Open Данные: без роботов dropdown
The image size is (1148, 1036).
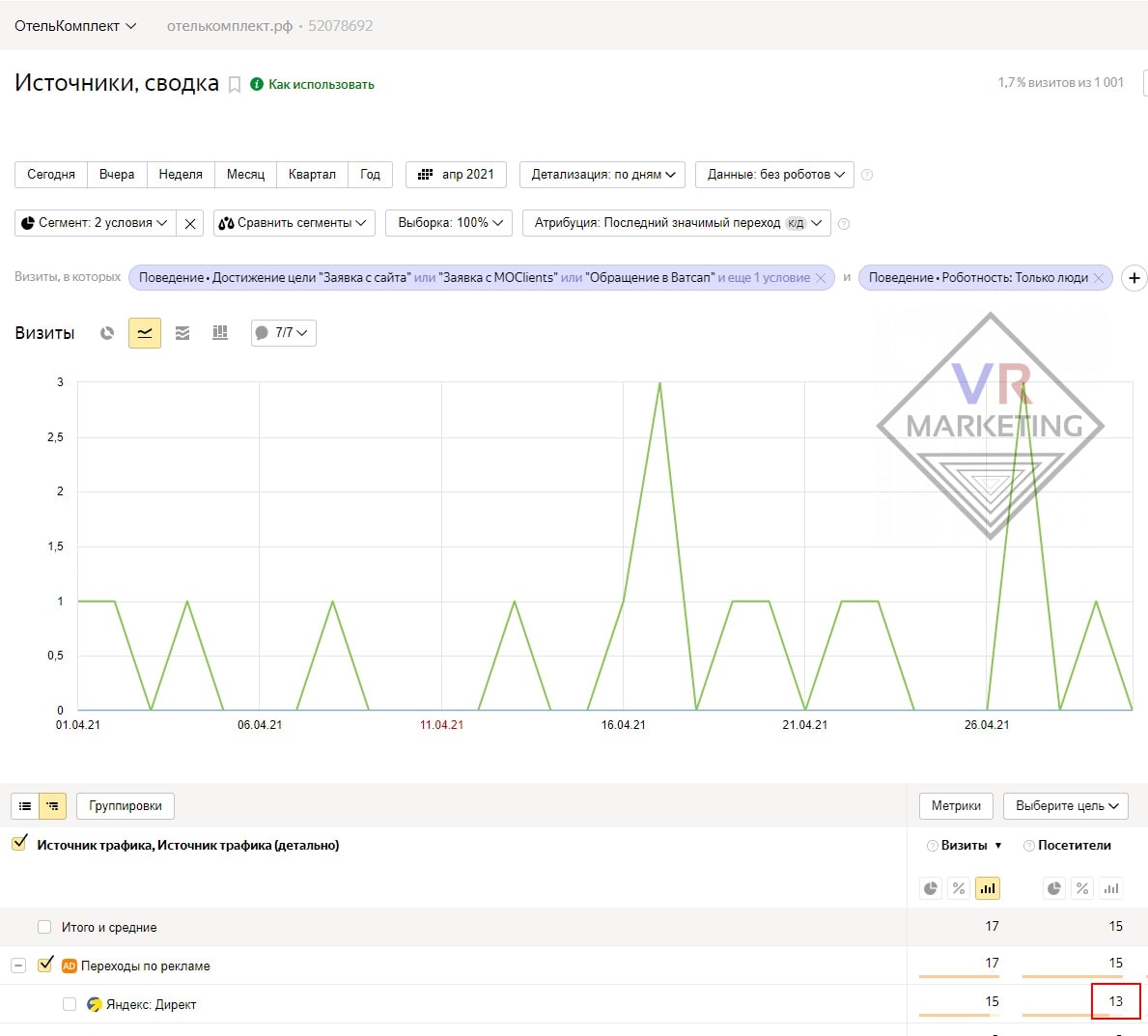coord(774,175)
